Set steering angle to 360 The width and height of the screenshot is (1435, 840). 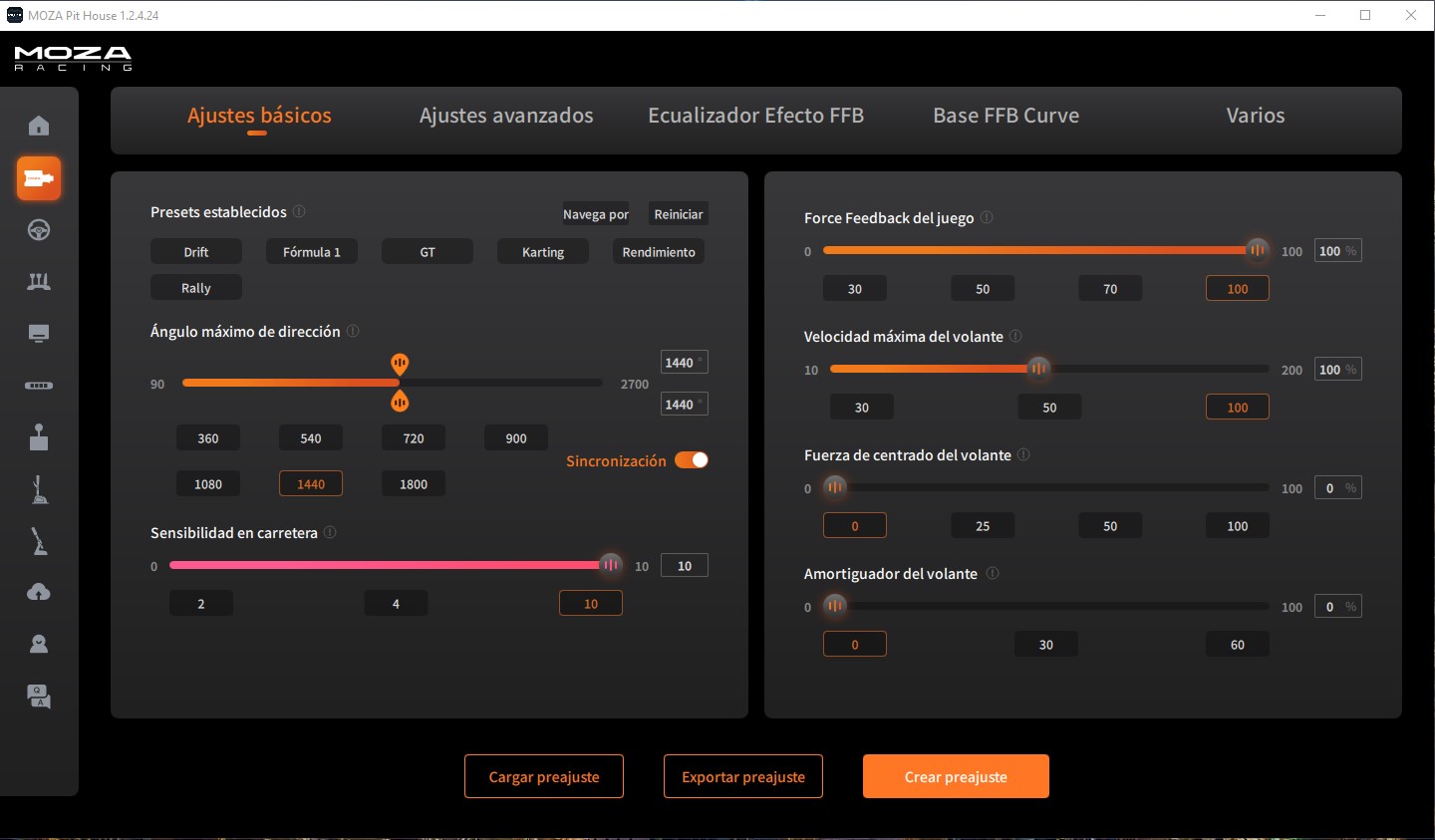[208, 438]
